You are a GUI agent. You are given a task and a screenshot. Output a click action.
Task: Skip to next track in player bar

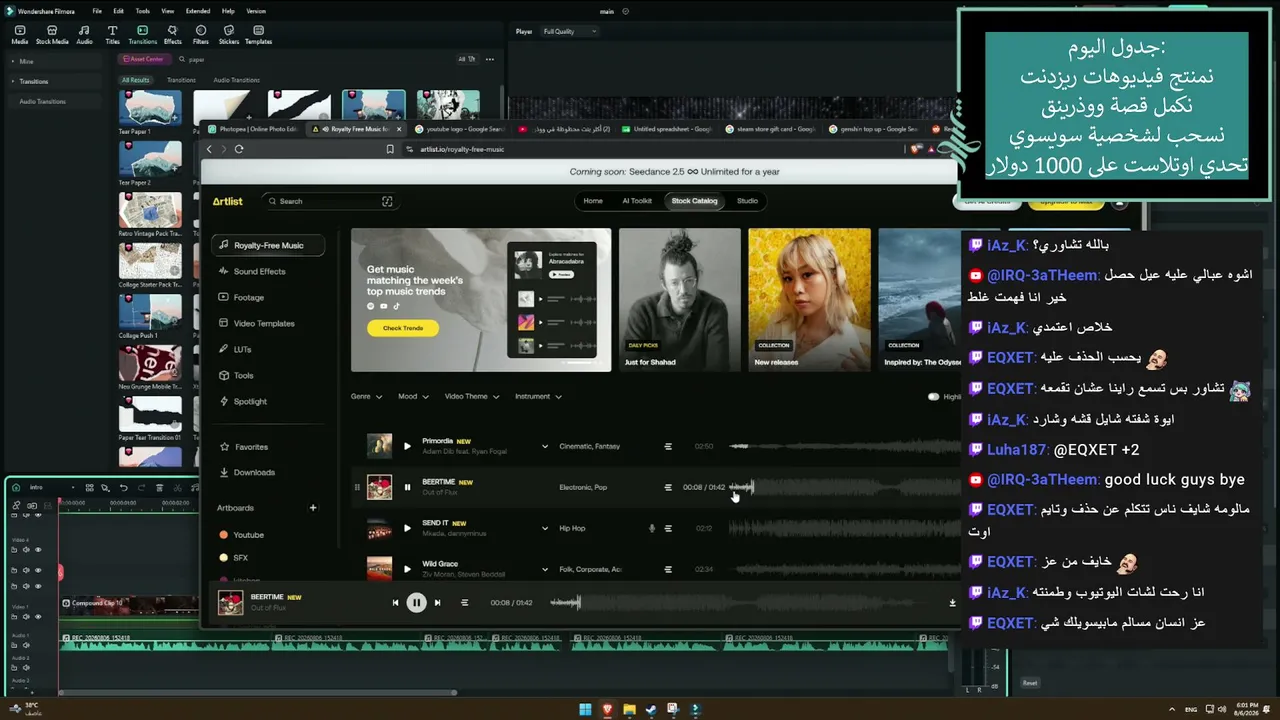(x=437, y=603)
